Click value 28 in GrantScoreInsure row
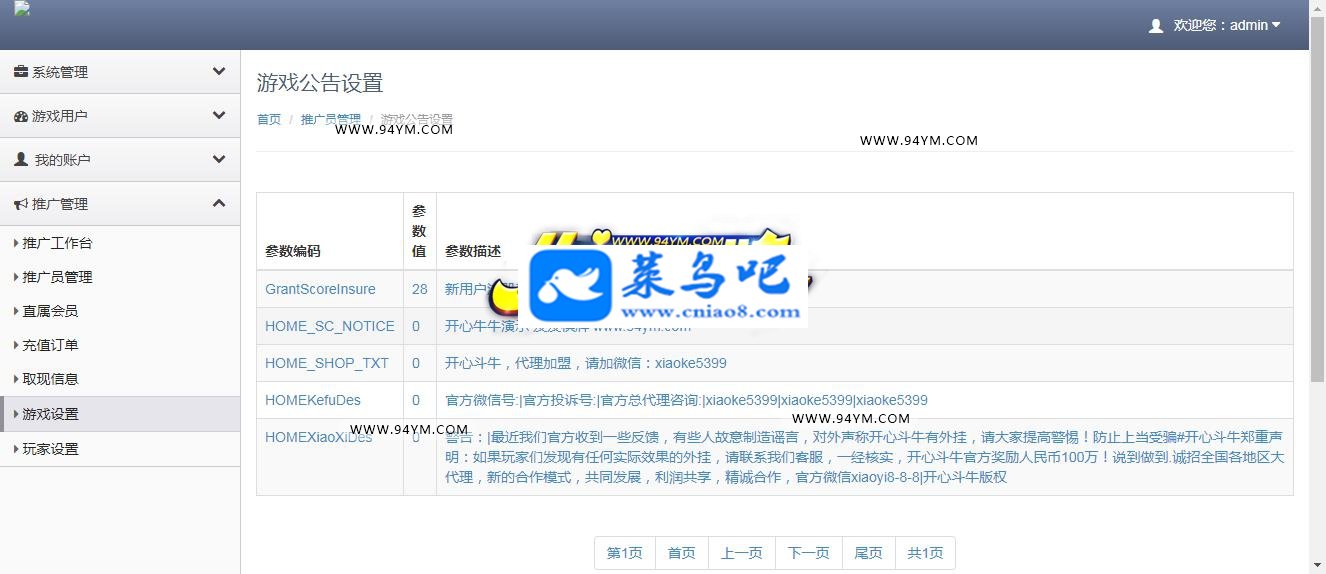 tap(420, 289)
